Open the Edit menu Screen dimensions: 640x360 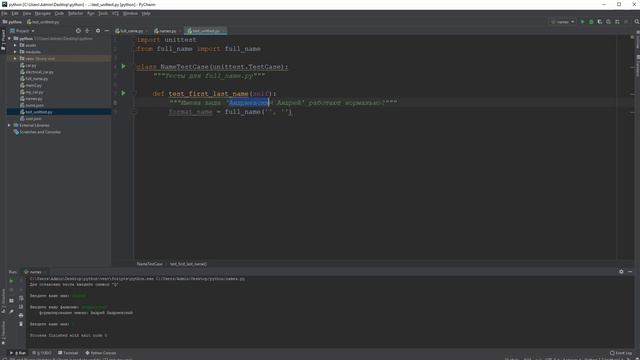coord(15,13)
